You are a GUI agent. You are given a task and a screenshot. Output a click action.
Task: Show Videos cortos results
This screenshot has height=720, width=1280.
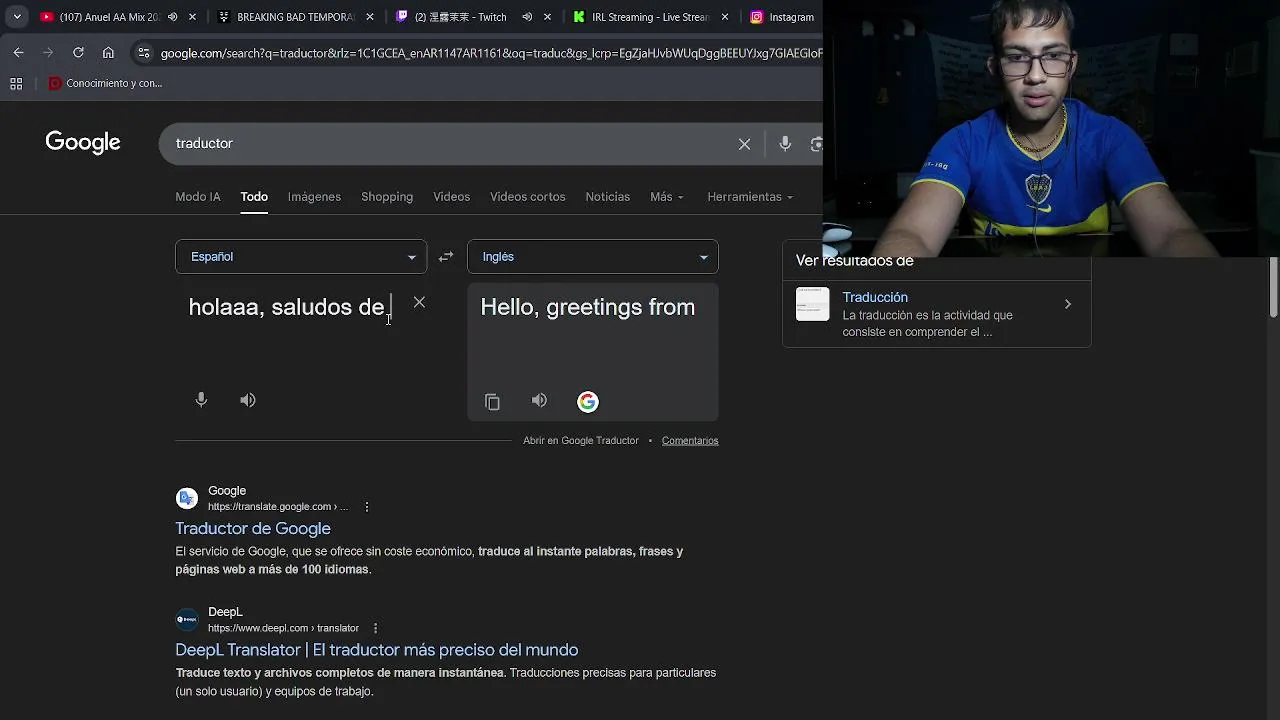click(x=527, y=197)
